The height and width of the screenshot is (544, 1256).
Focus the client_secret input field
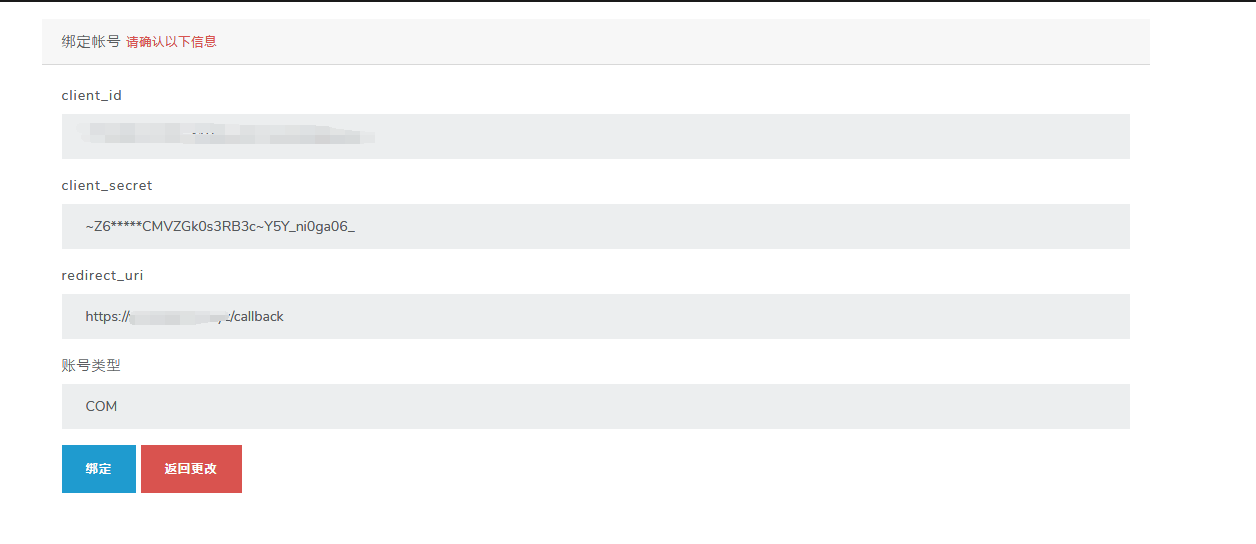[596, 226]
